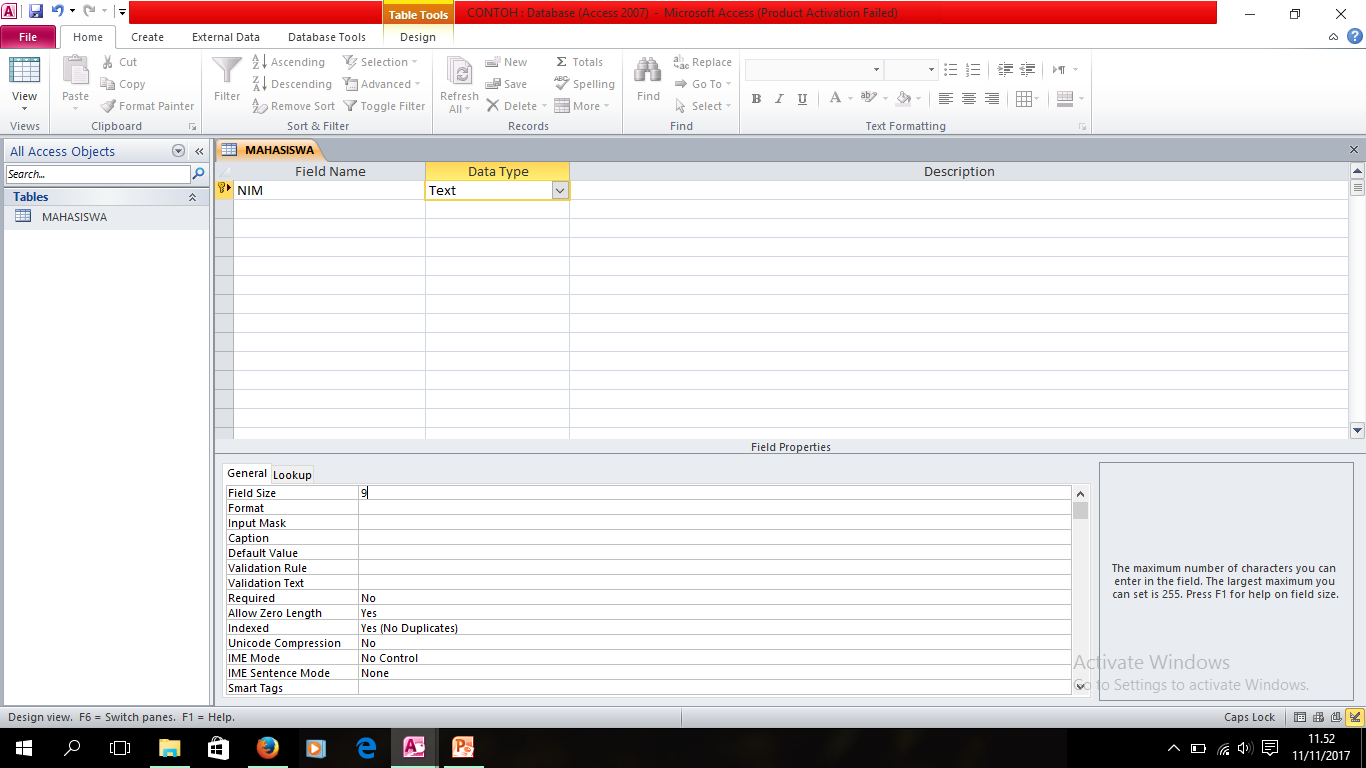Open the Lookup tab in Field Properties
Viewport: 1366px width, 768px height.
[292, 475]
